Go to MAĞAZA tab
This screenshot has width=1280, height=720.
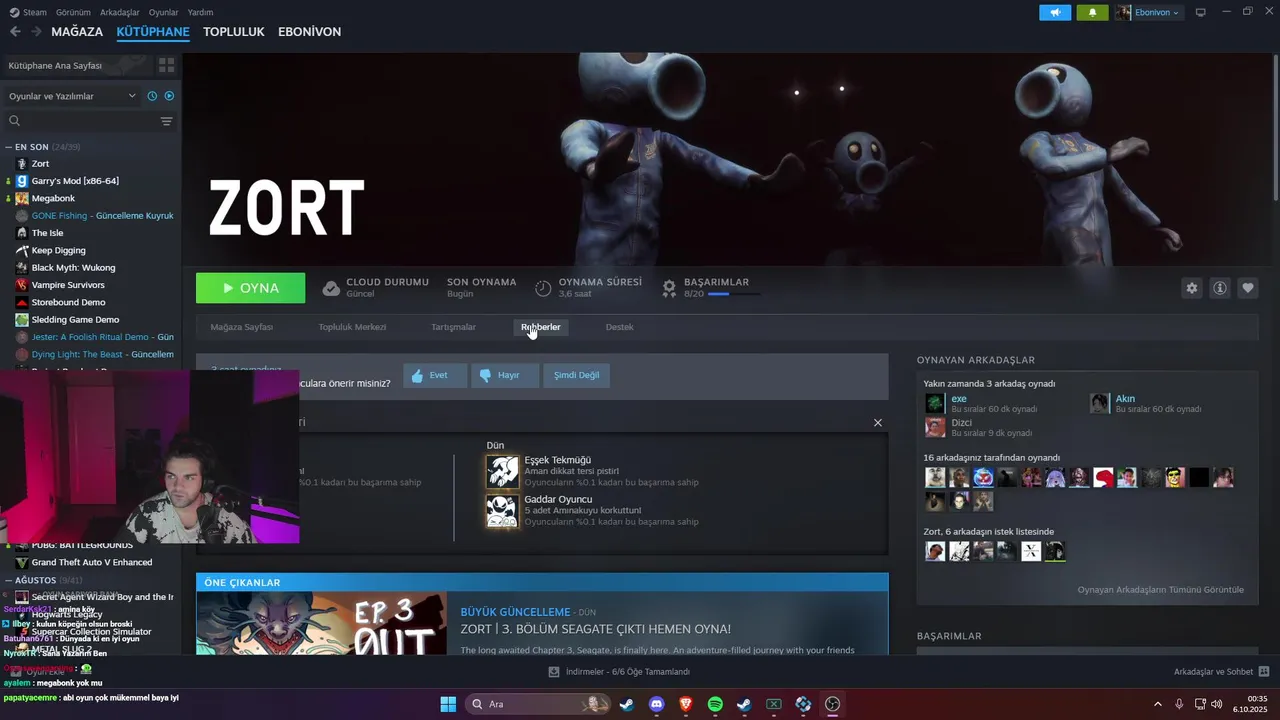pos(77,32)
